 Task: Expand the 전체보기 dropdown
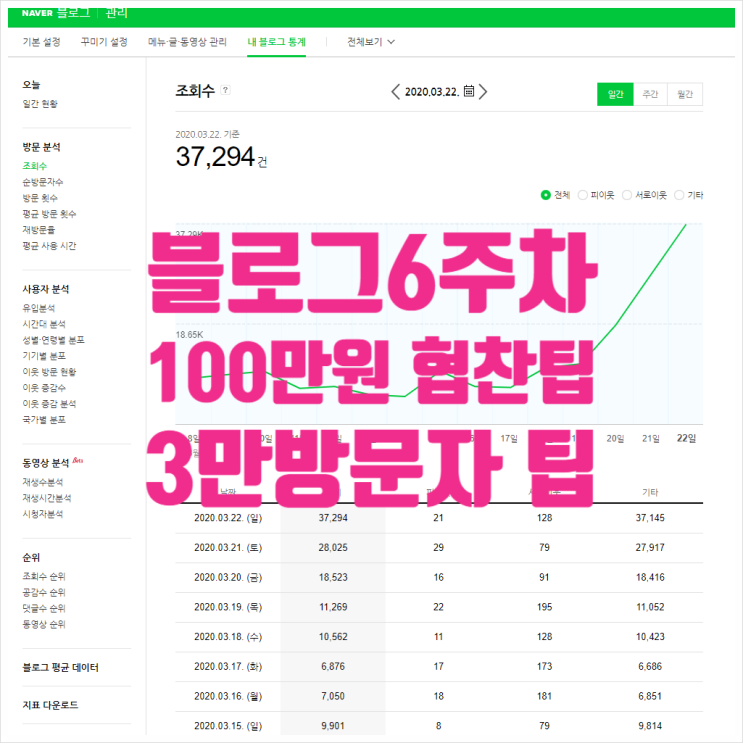point(371,42)
